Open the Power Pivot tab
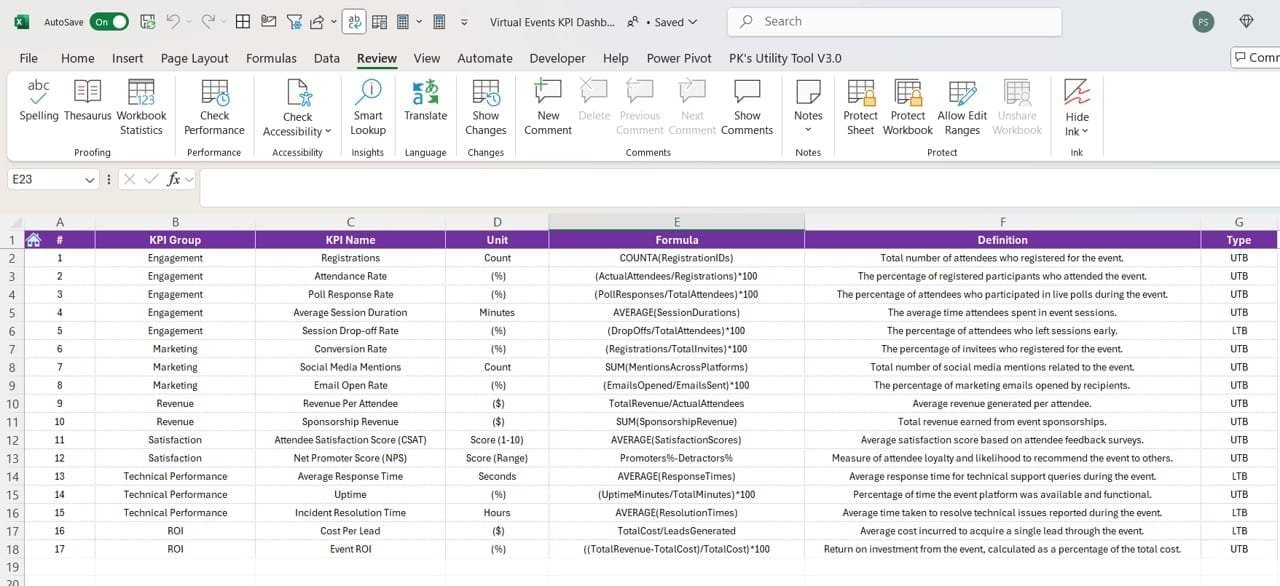 (x=679, y=58)
